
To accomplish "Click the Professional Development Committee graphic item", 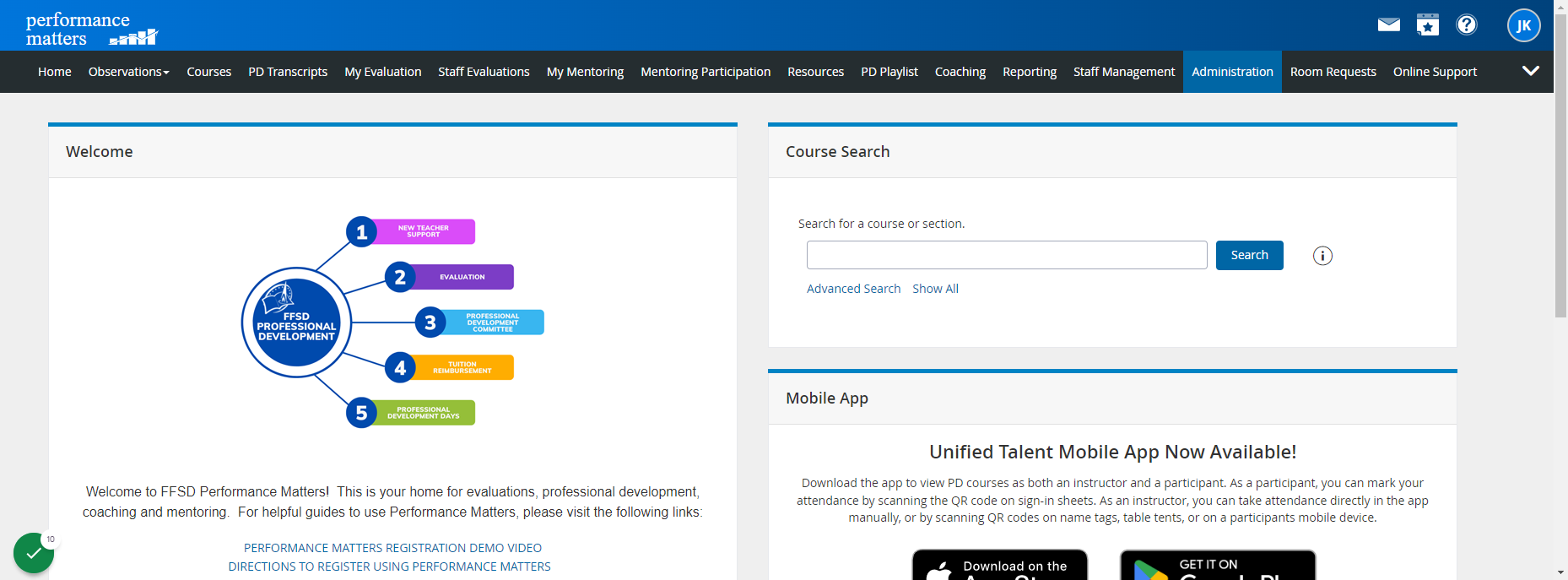I will point(479,323).
